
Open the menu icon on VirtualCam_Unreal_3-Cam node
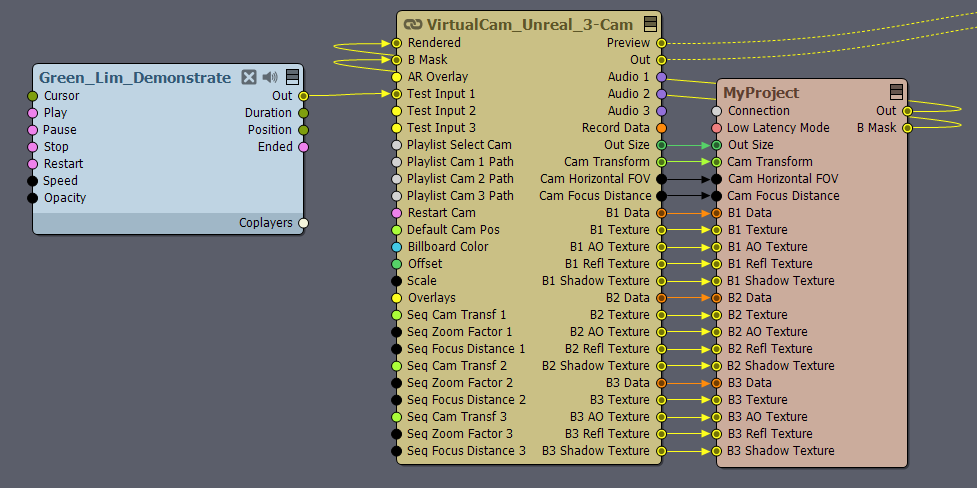(x=651, y=24)
